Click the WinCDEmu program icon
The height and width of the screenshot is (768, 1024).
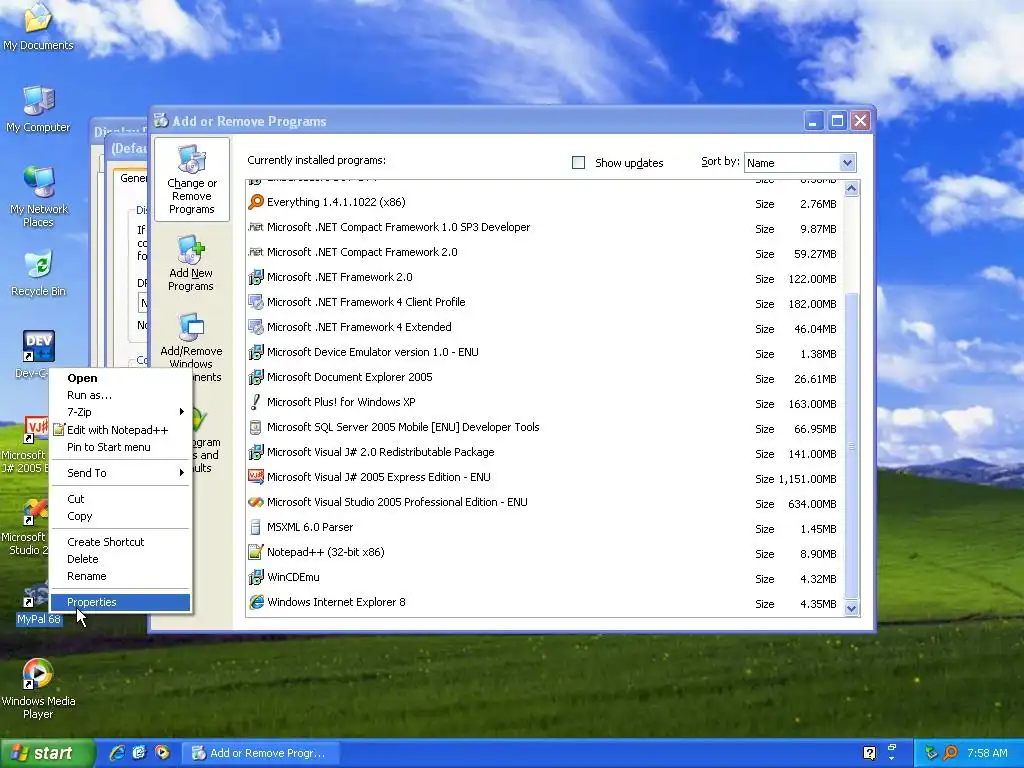(x=256, y=577)
